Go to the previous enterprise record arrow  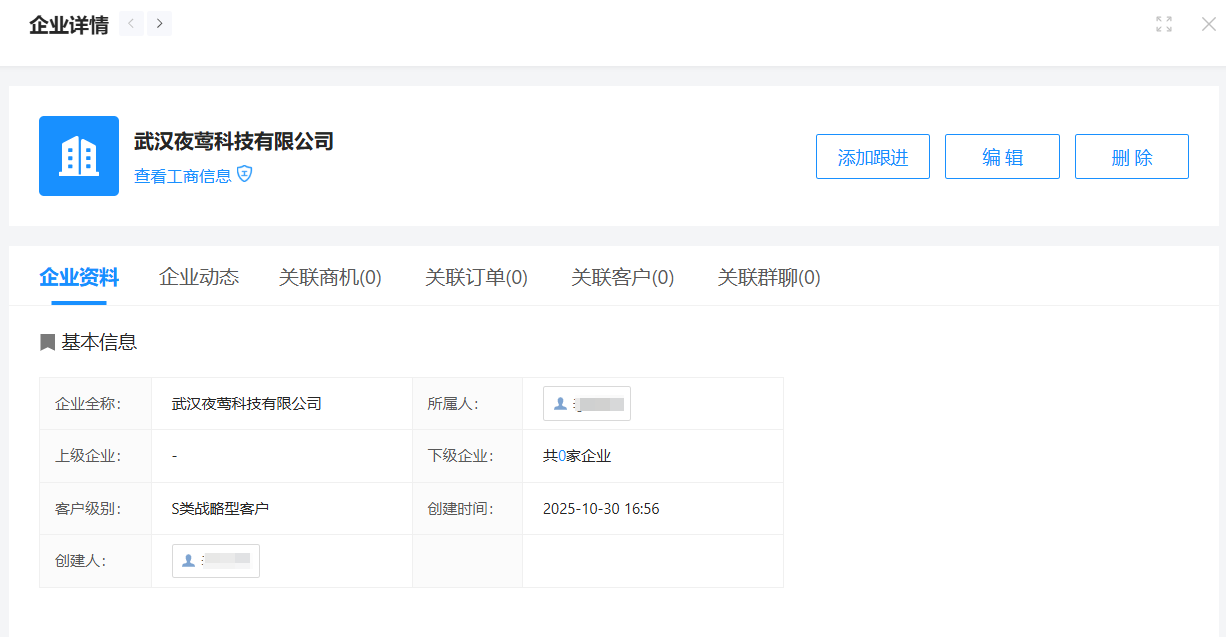coord(131,24)
